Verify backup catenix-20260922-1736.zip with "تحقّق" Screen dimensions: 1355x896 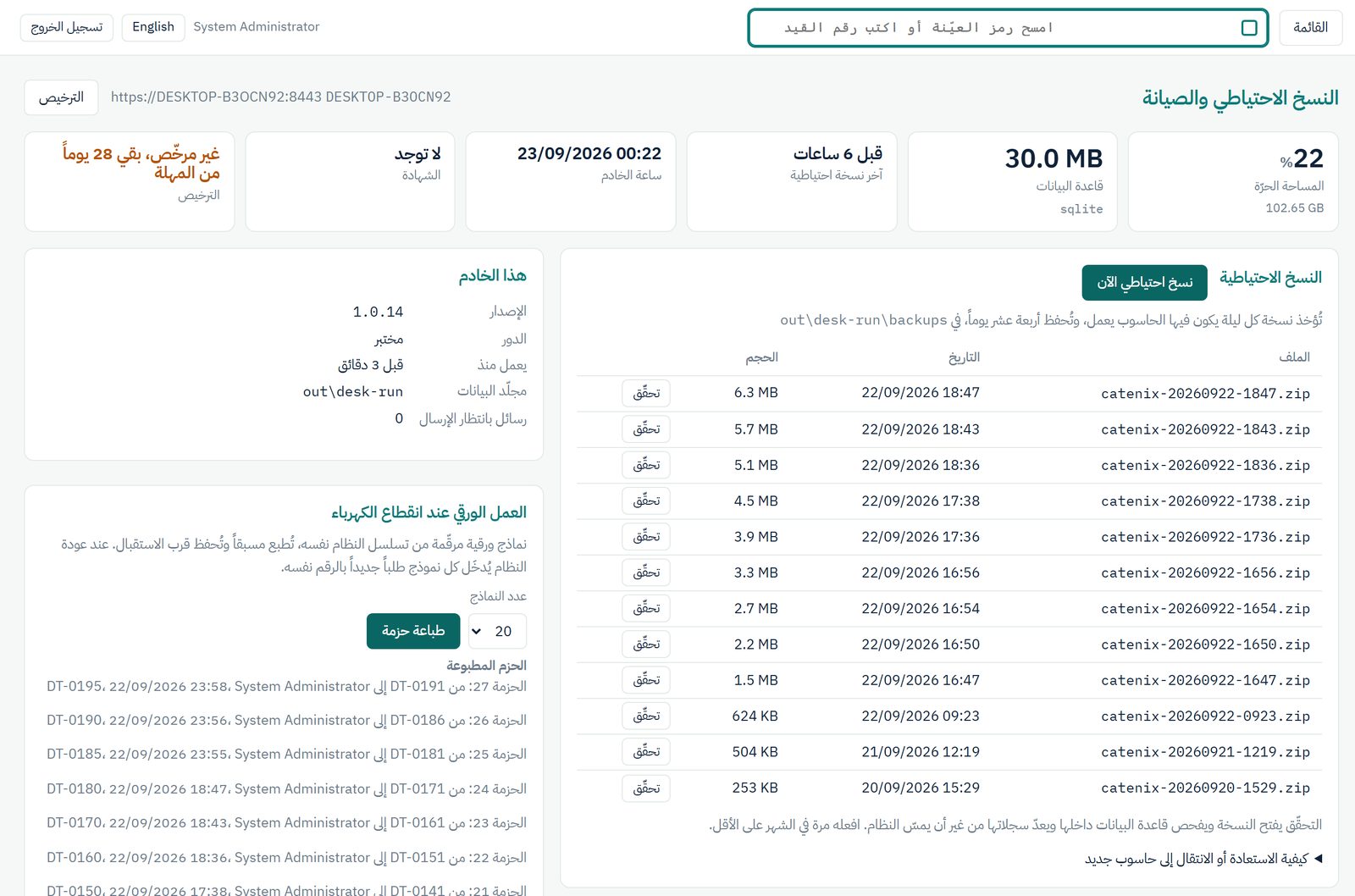pyautogui.click(x=646, y=537)
